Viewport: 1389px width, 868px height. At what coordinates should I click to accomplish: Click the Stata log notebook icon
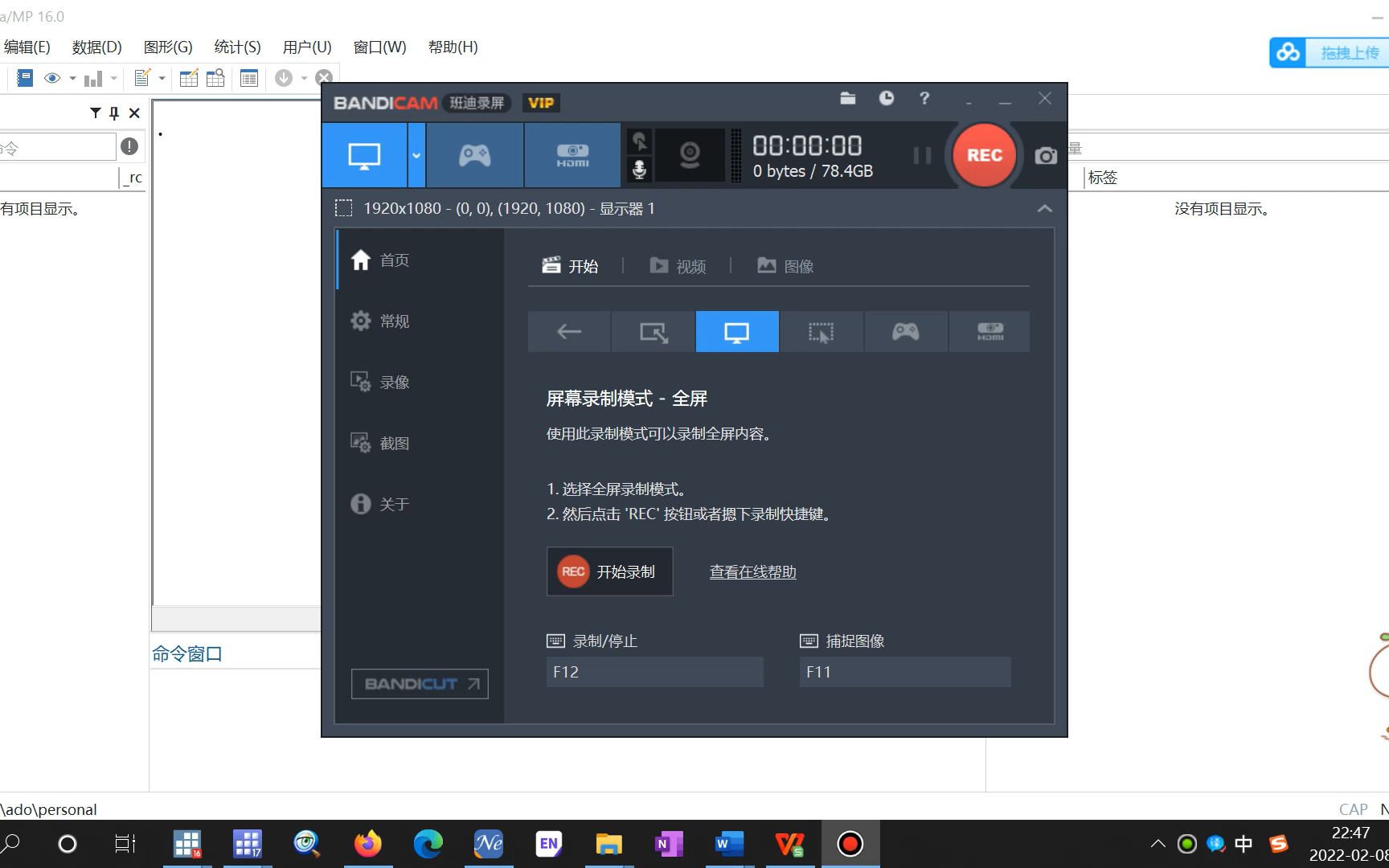[25, 78]
